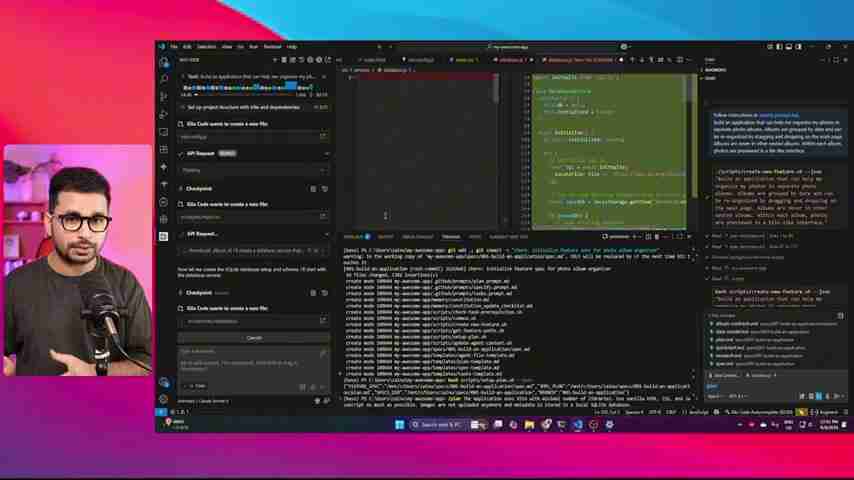854x480 pixels.
Task: Toggle the bottom panel layout button
Action: point(789,47)
